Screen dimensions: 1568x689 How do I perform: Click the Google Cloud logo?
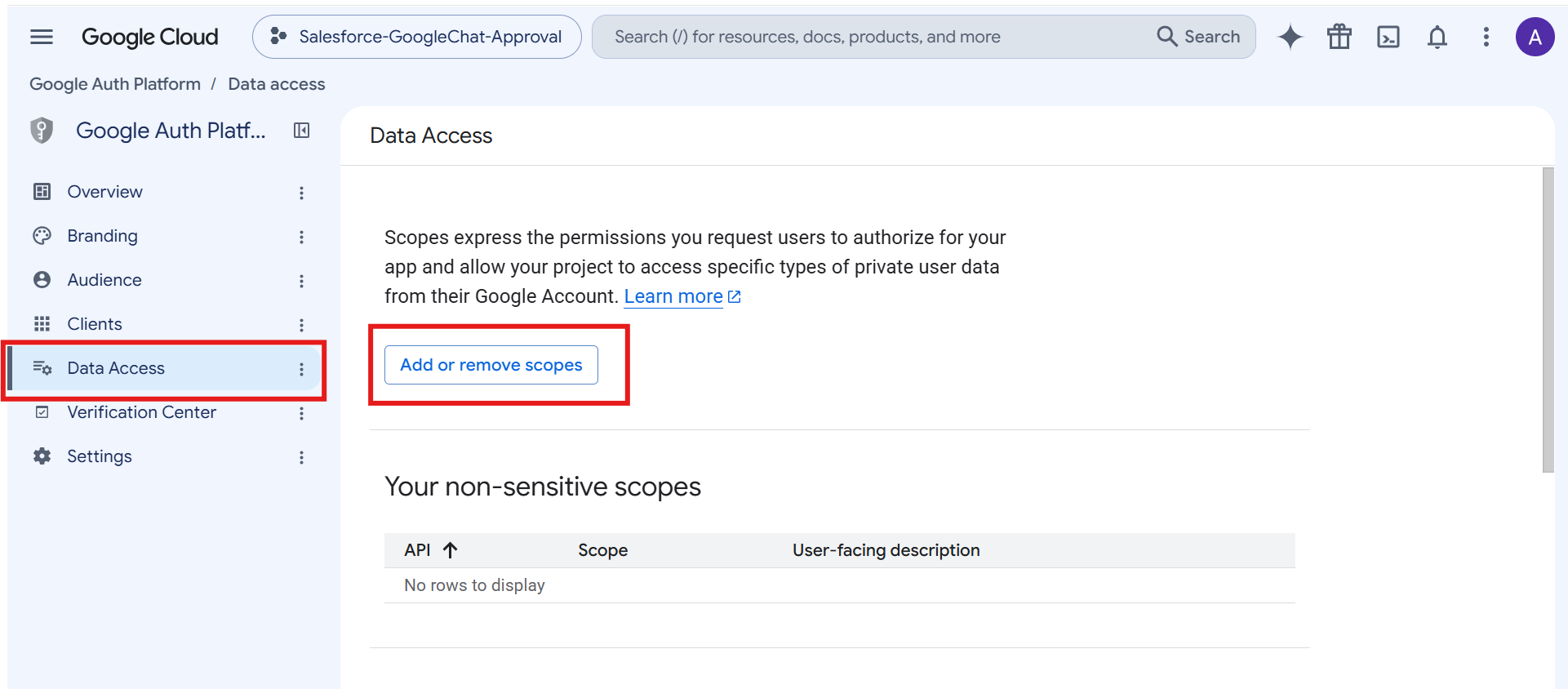pos(150,37)
